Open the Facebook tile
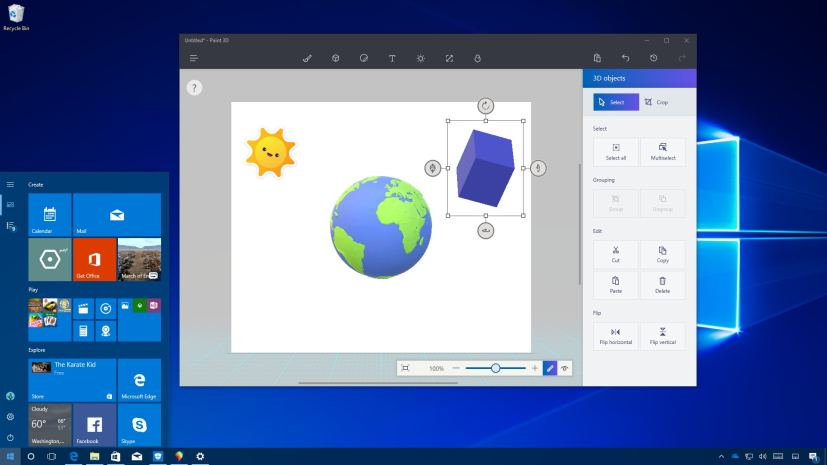827x465 pixels. coord(94,425)
